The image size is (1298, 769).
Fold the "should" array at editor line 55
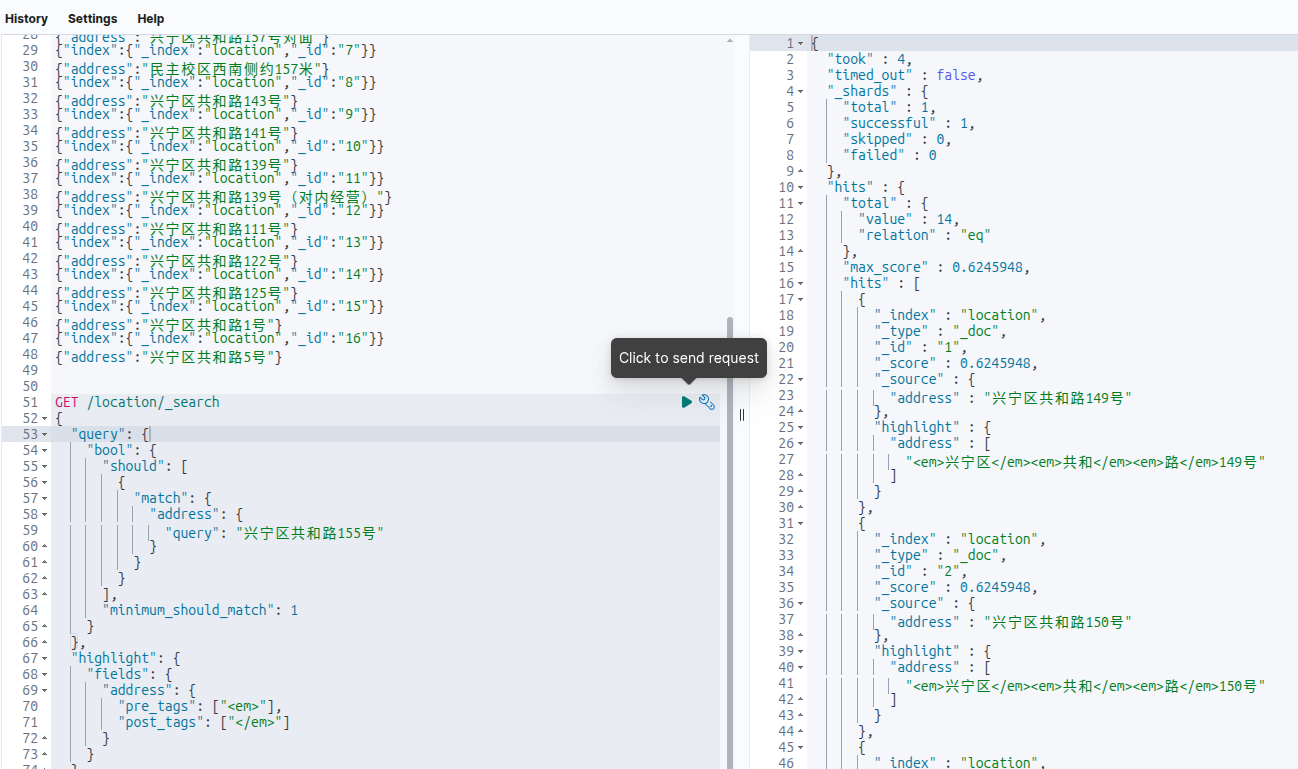click(x=45, y=466)
